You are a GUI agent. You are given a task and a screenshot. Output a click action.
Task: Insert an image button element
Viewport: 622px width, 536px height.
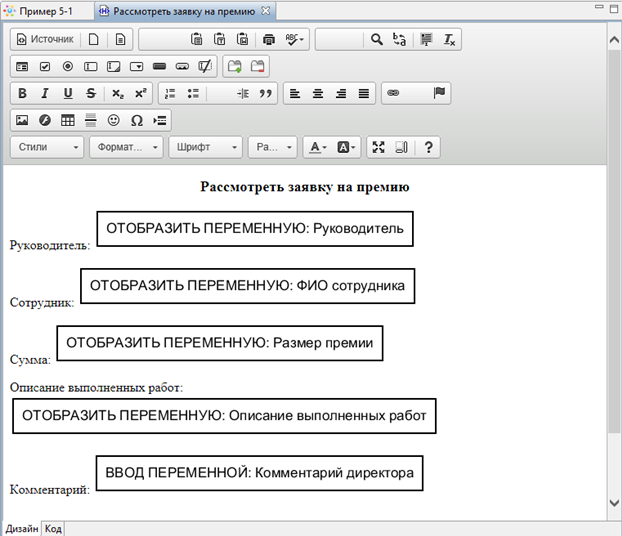coord(182,66)
